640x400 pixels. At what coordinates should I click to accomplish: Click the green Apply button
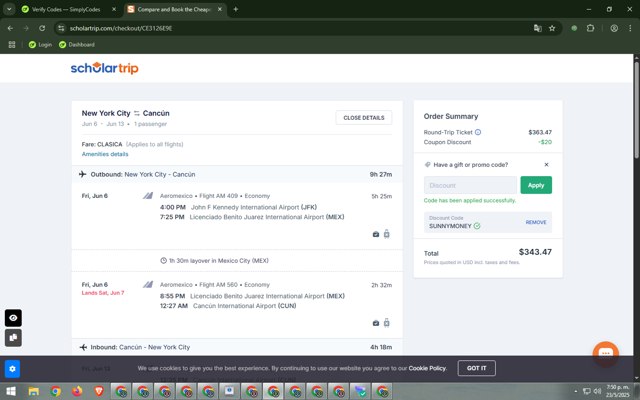tap(536, 185)
